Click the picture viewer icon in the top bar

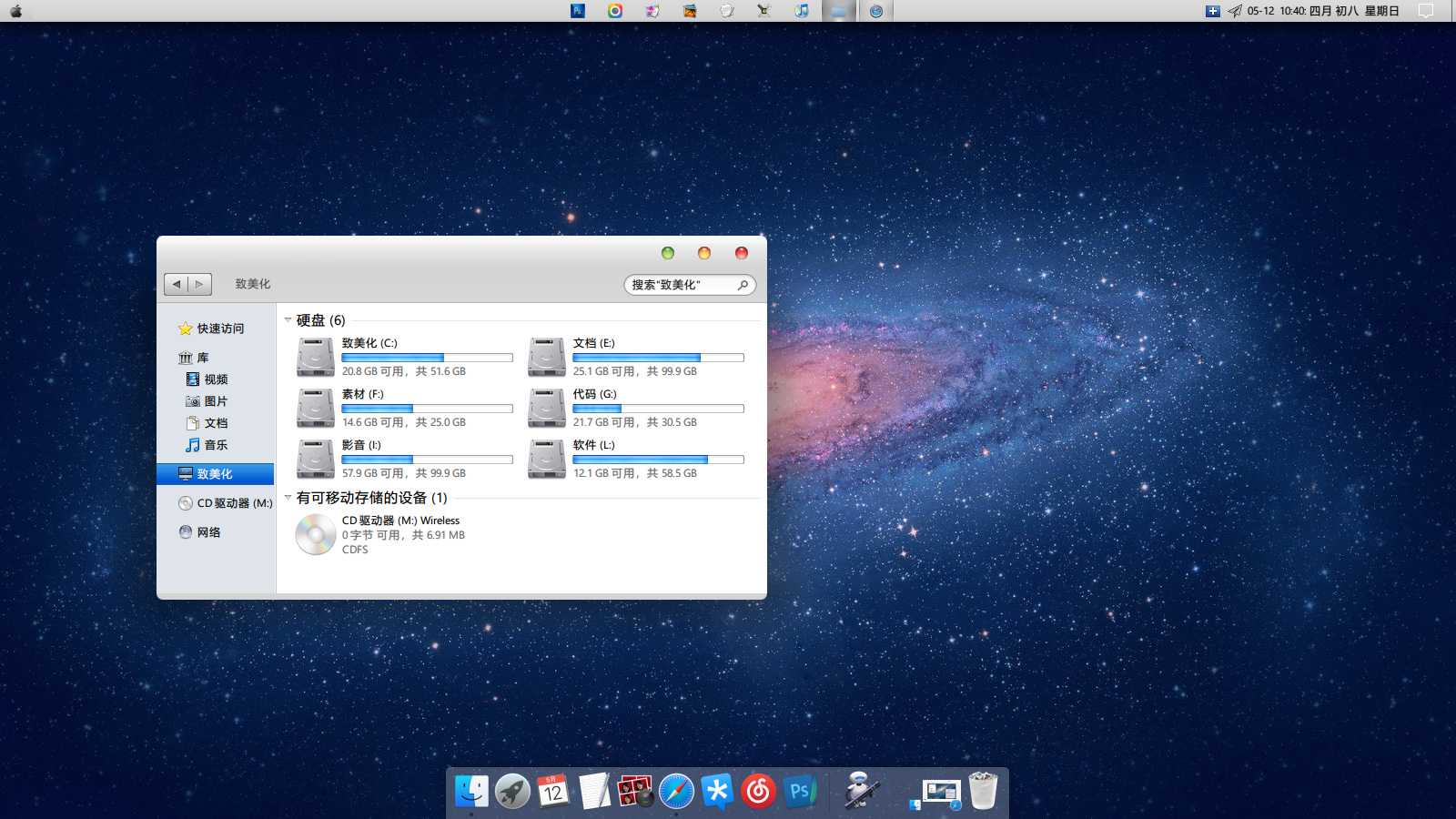click(x=690, y=11)
